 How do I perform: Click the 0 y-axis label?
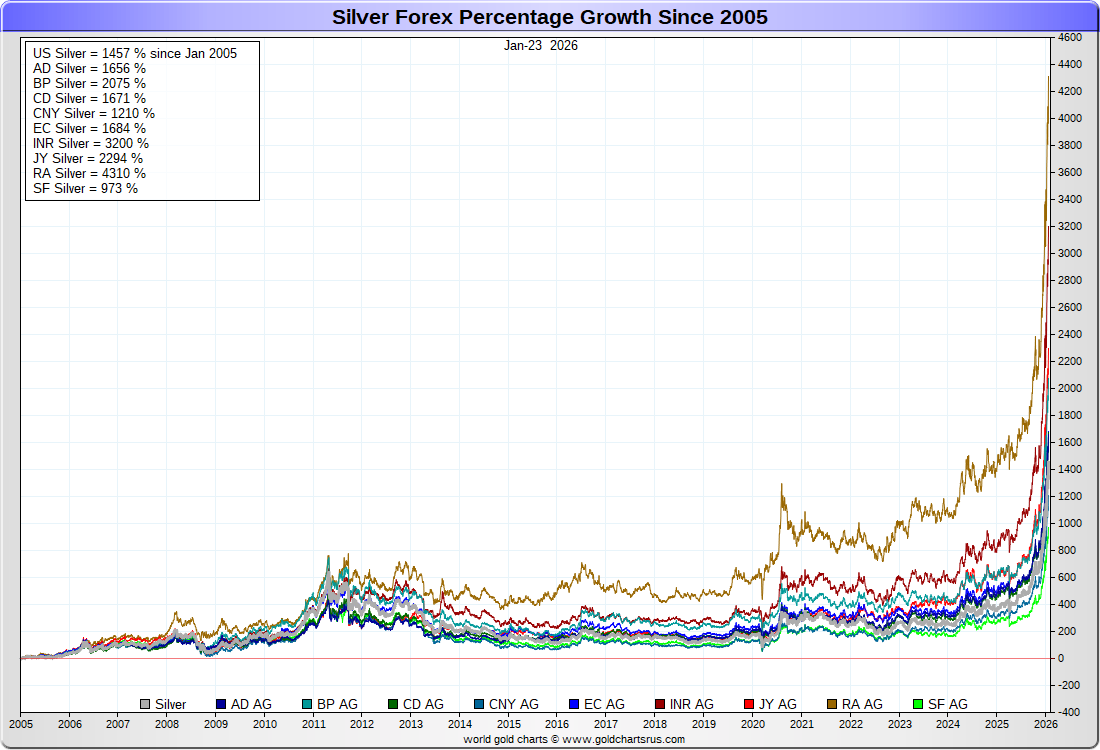tap(1061, 659)
